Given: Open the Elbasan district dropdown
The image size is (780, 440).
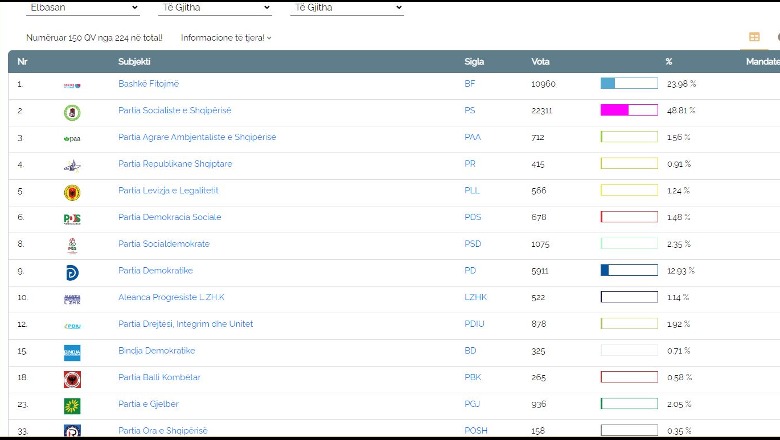Looking at the screenshot, I should tap(83, 8).
